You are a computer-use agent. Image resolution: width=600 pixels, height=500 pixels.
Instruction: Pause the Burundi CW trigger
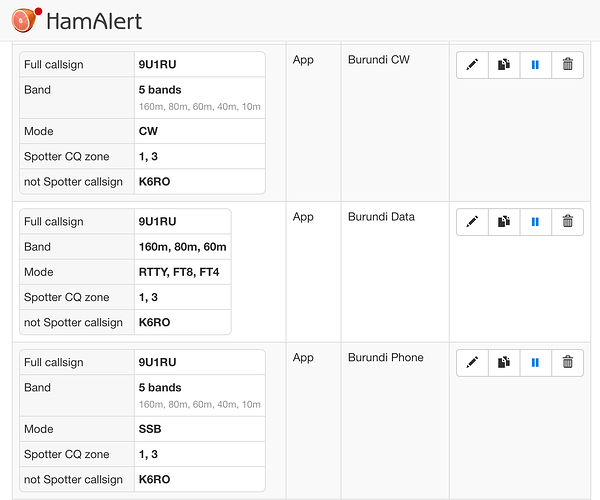pyautogui.click(x=535, y=65)
